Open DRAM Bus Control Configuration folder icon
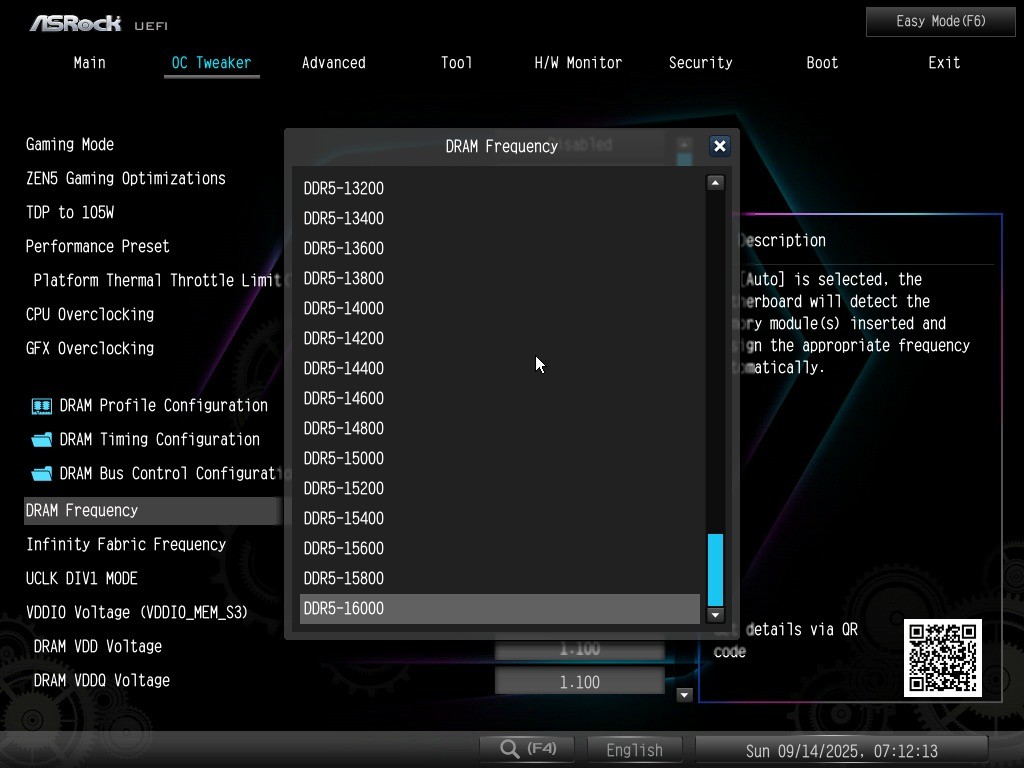The image size is (1024, 768). [x=41, y=474]
